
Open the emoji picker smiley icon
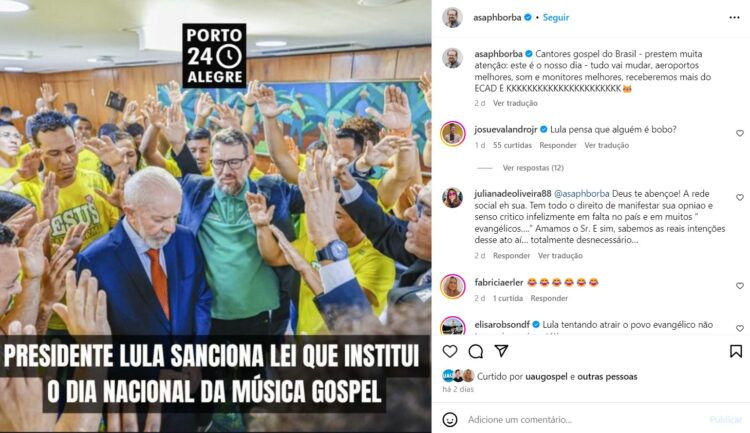pos(450,420)
